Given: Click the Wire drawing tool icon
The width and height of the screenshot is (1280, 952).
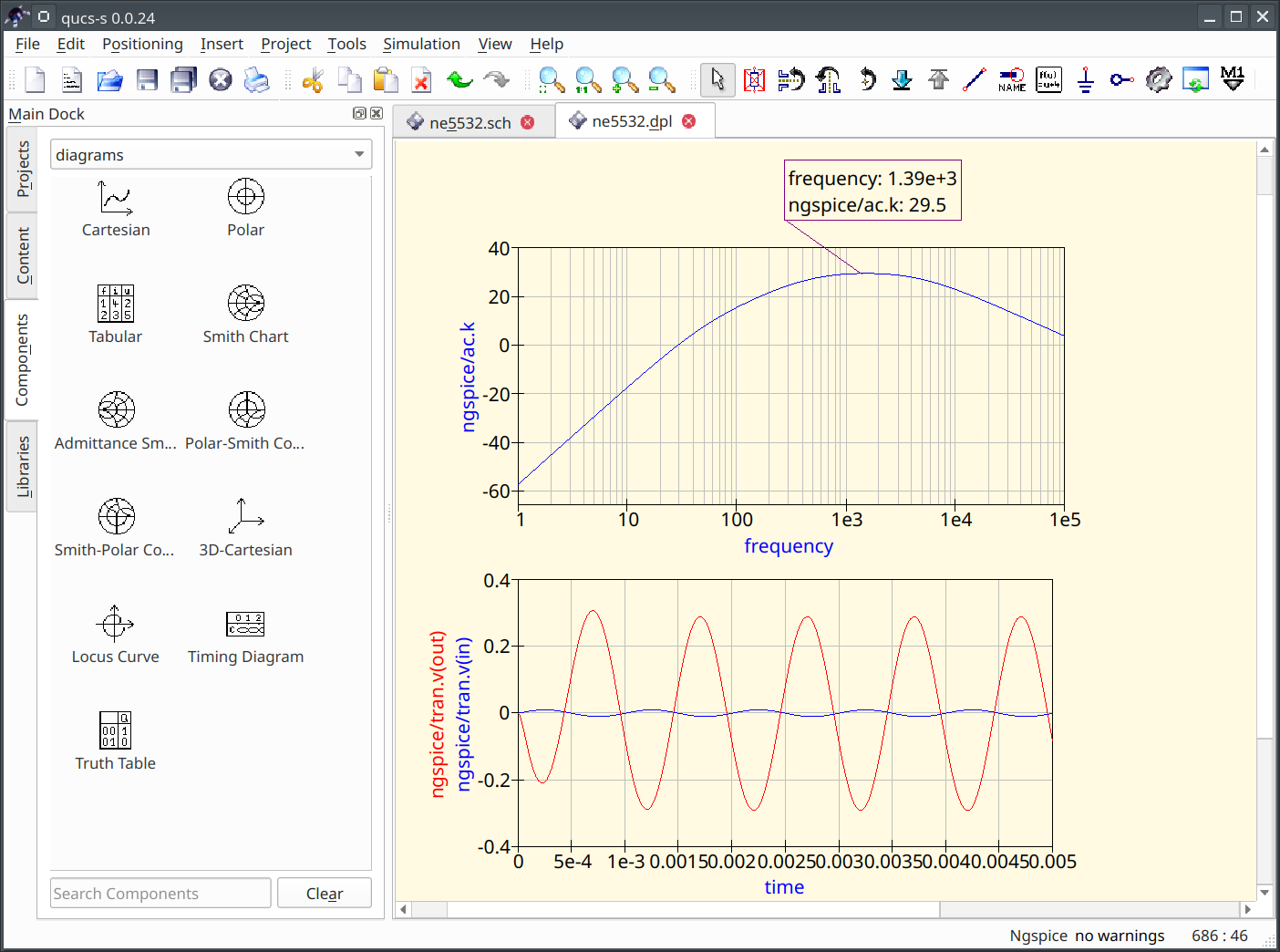Looking at the screenshot, I should pyautogui.click(x=975, y=80).
